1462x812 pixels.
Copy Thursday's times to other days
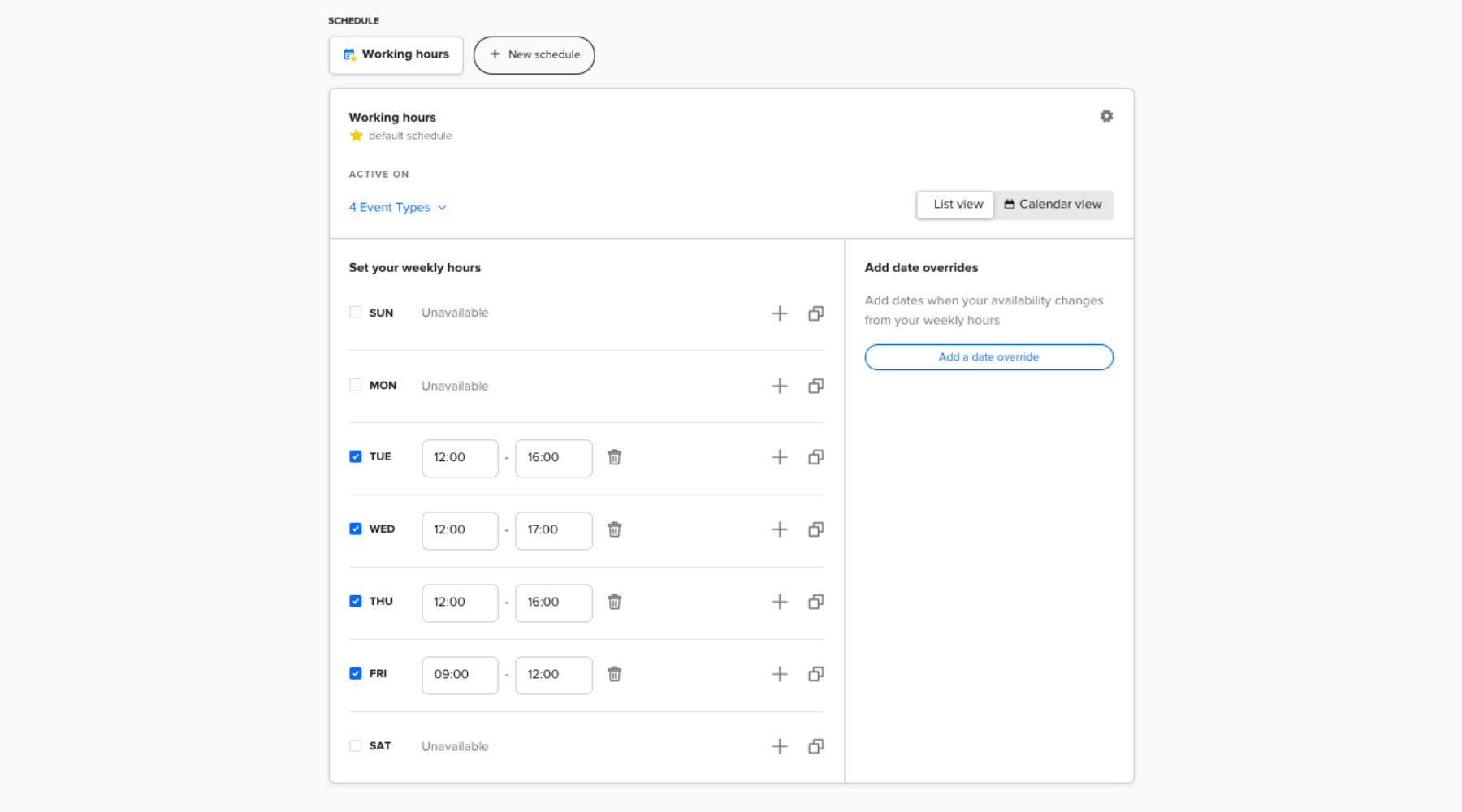pyautogui.click(x=815, y=602)
